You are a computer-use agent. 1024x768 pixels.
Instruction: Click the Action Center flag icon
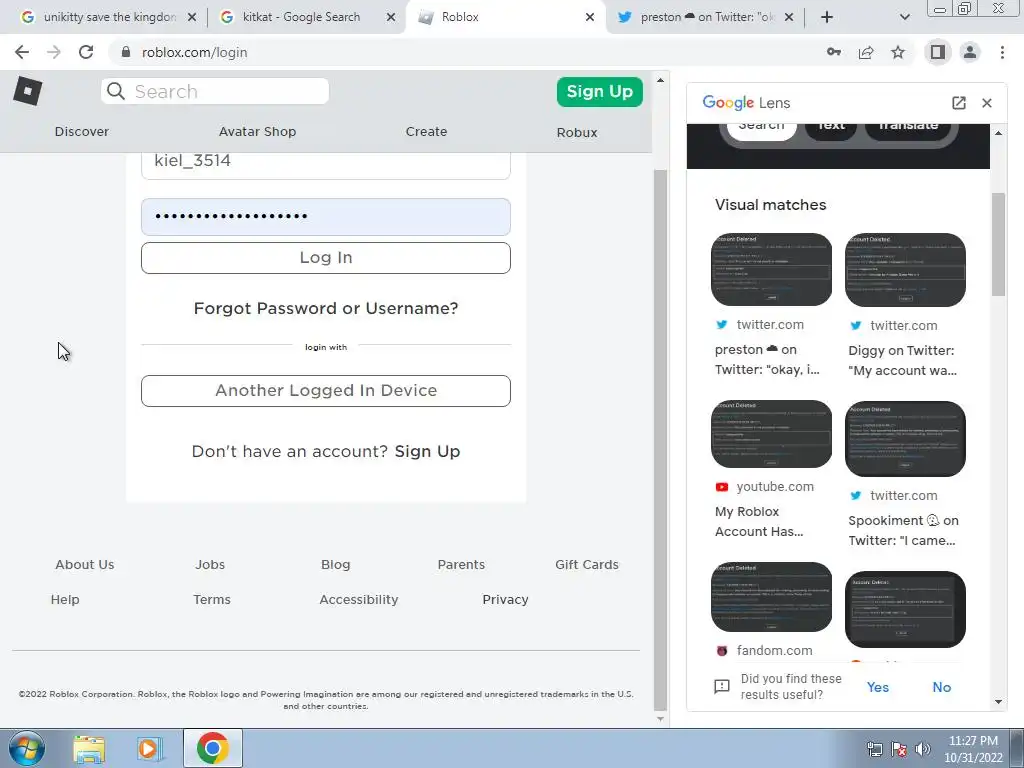(899, 749)
